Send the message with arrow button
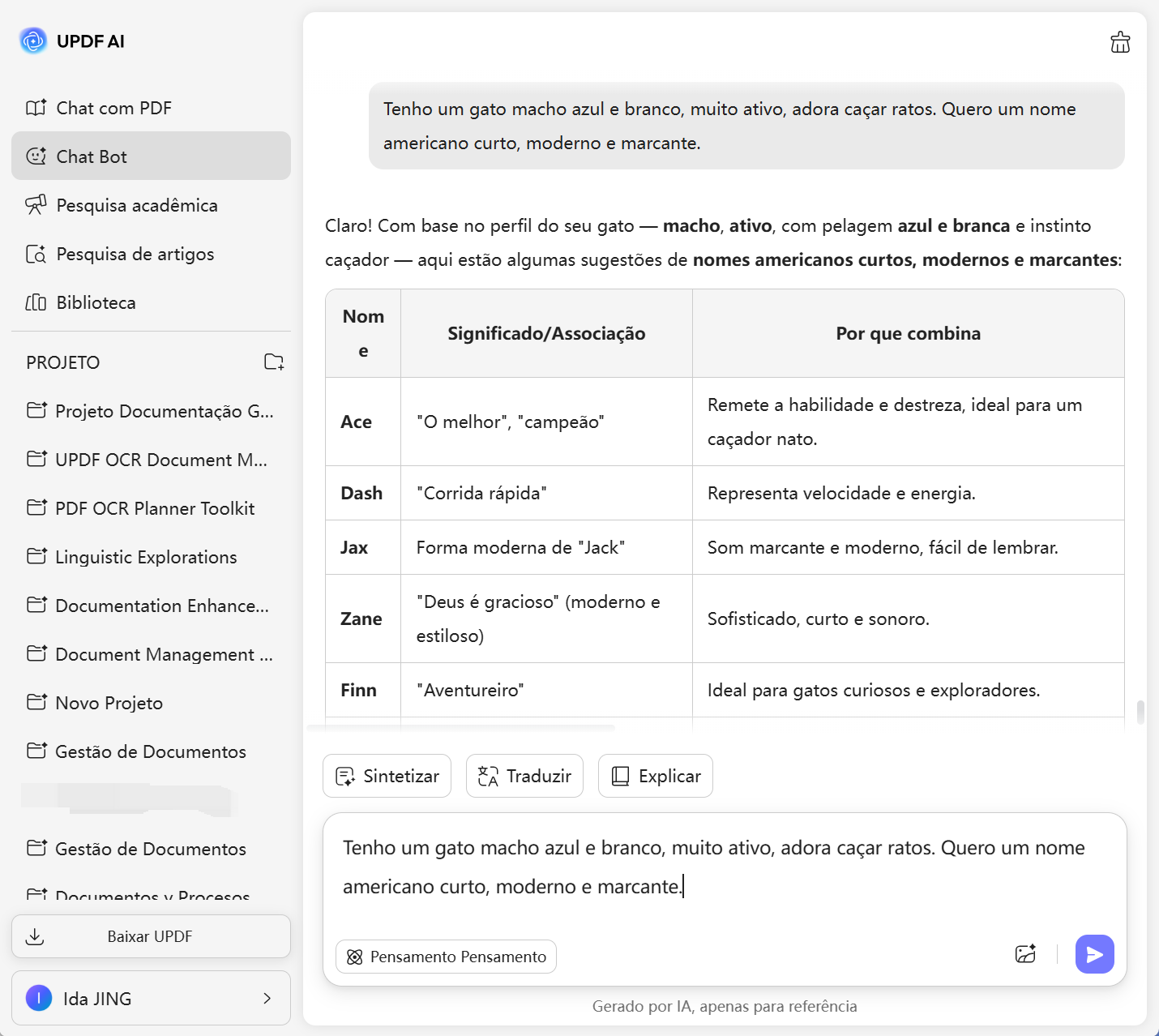The image size is (1159, 1036). coord(1094,954)
